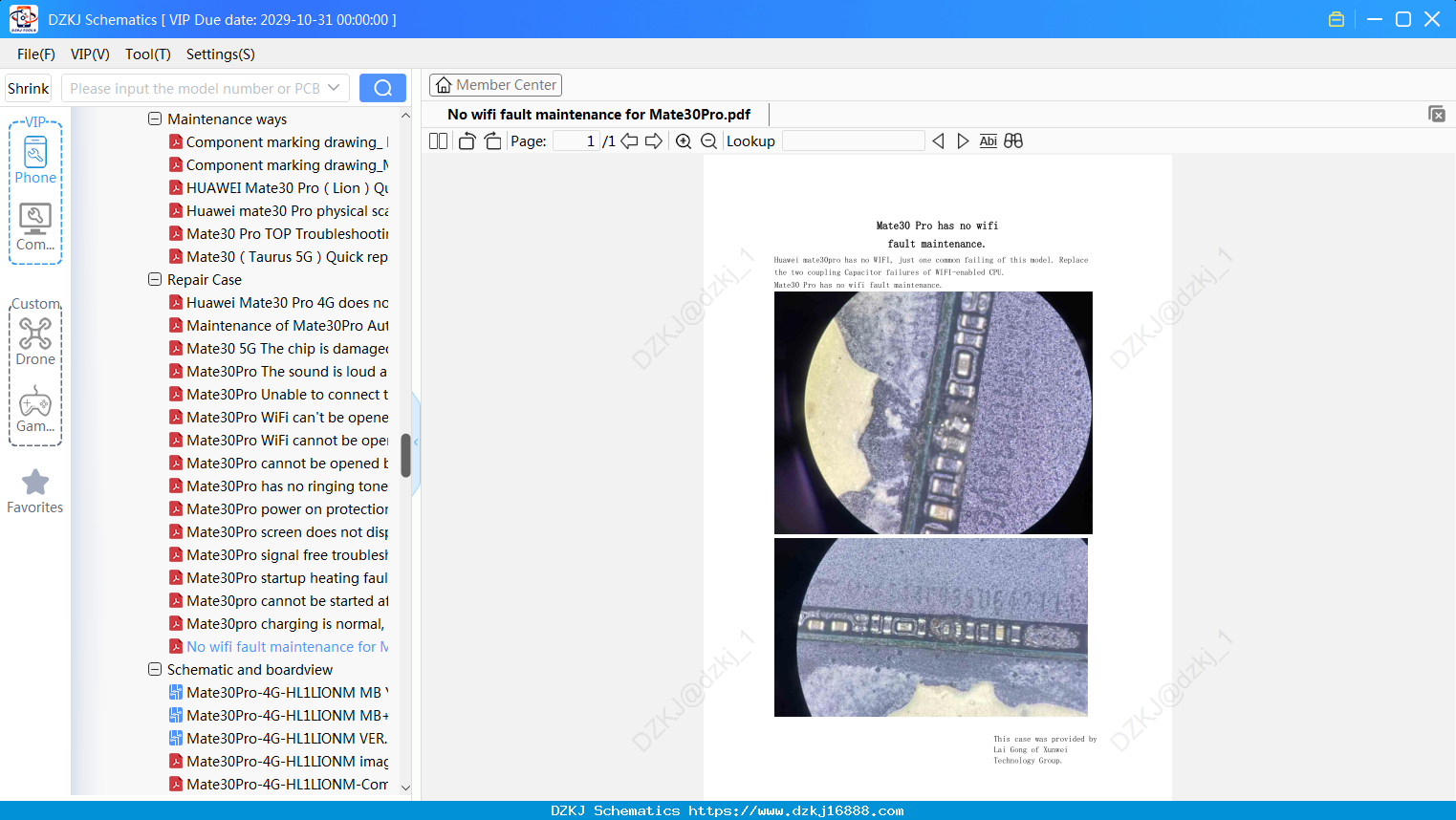Close the open PDF document tab
The height and width of the screenshot is (820, 1456).
tap(1436, 114)
